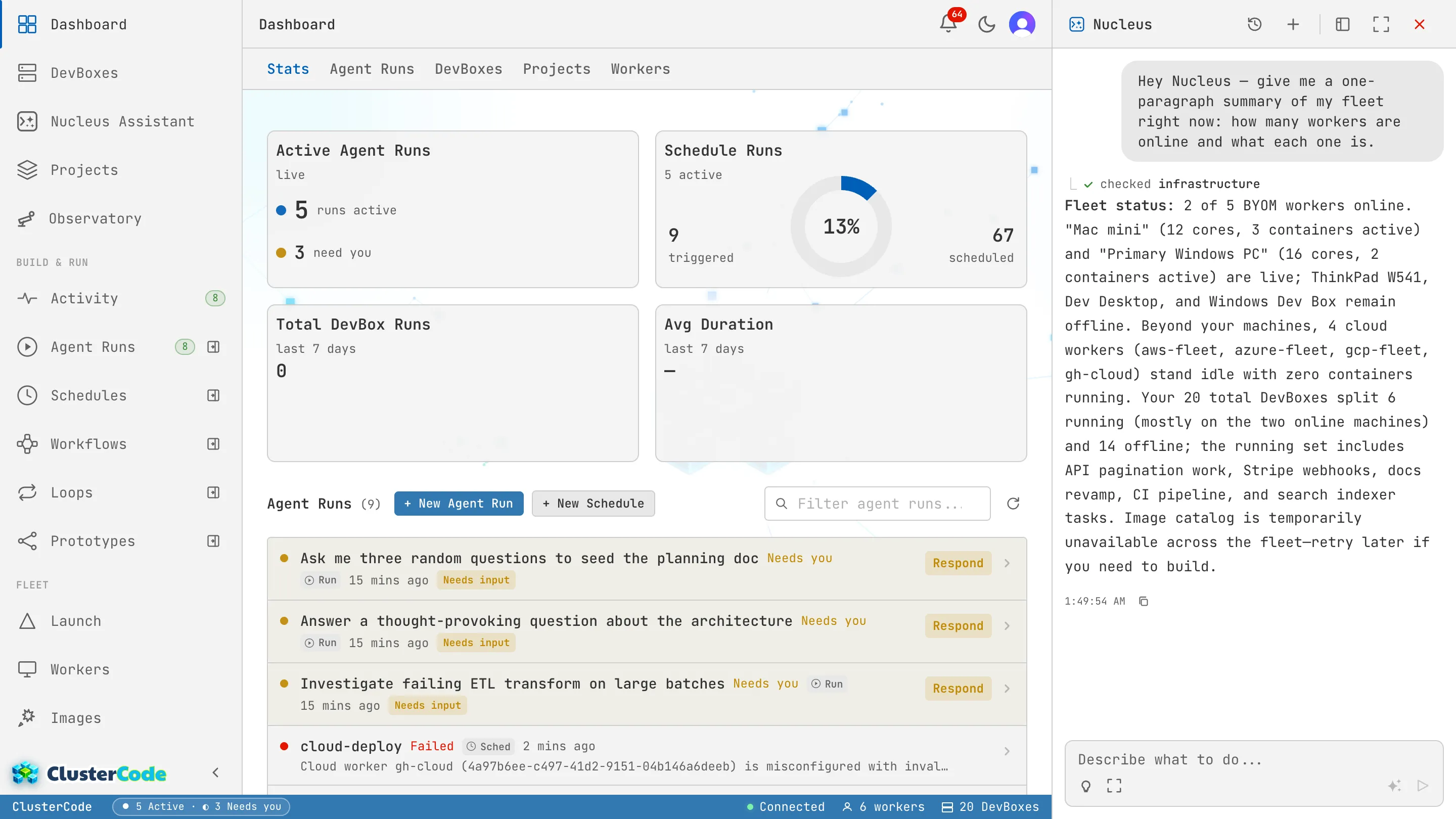1456x819 pixels.
Task: Click 20 DevBoxes in status bar
Action: (990, 806)
